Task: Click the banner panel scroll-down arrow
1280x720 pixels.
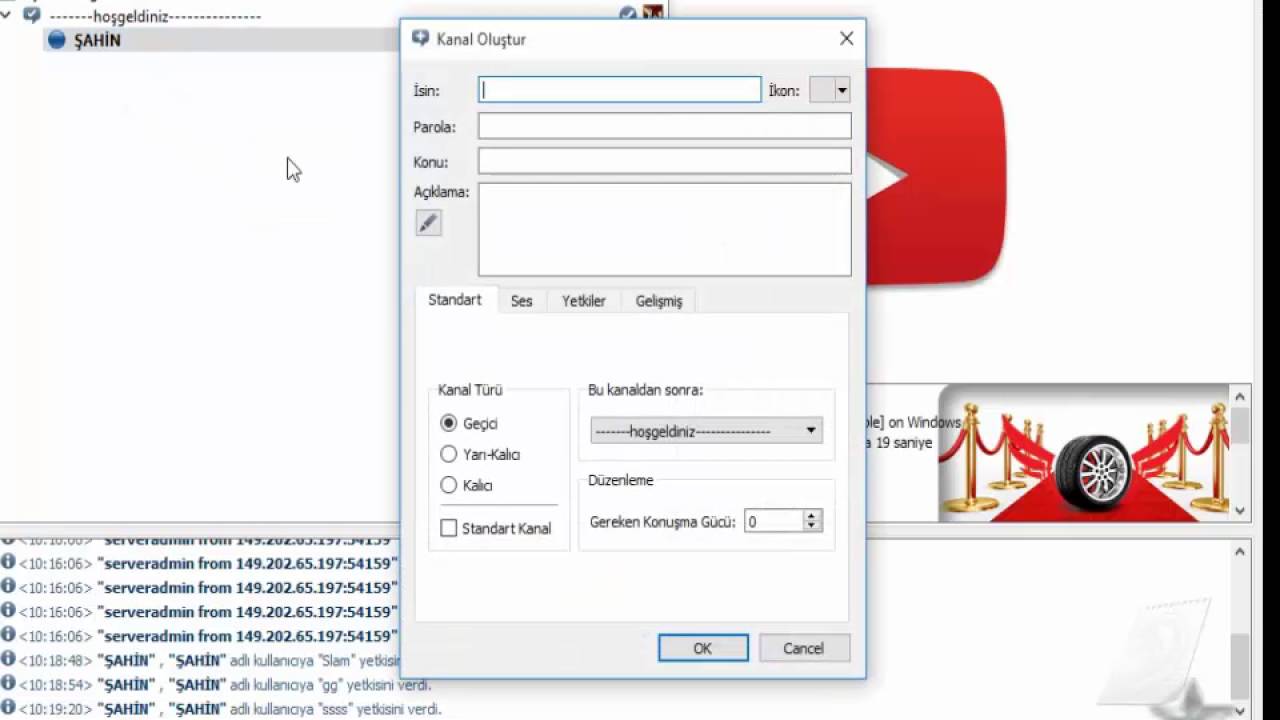Action: [x=1240, y=510]
